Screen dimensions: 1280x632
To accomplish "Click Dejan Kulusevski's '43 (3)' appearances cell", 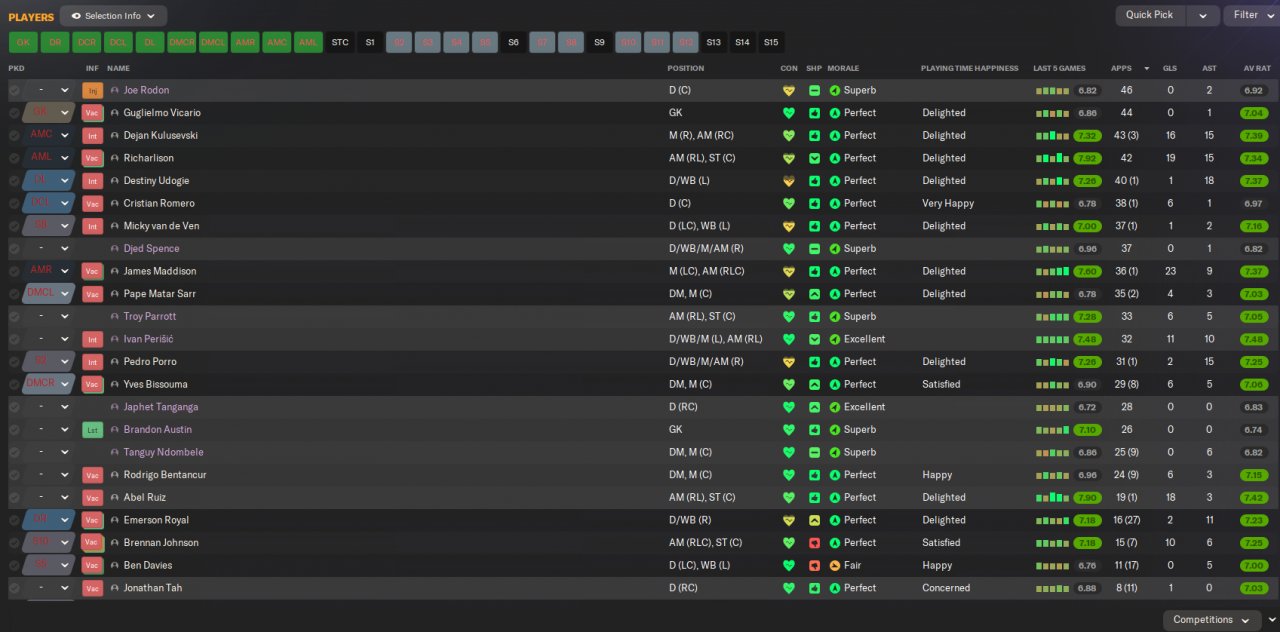I will tap(1126, 135).
